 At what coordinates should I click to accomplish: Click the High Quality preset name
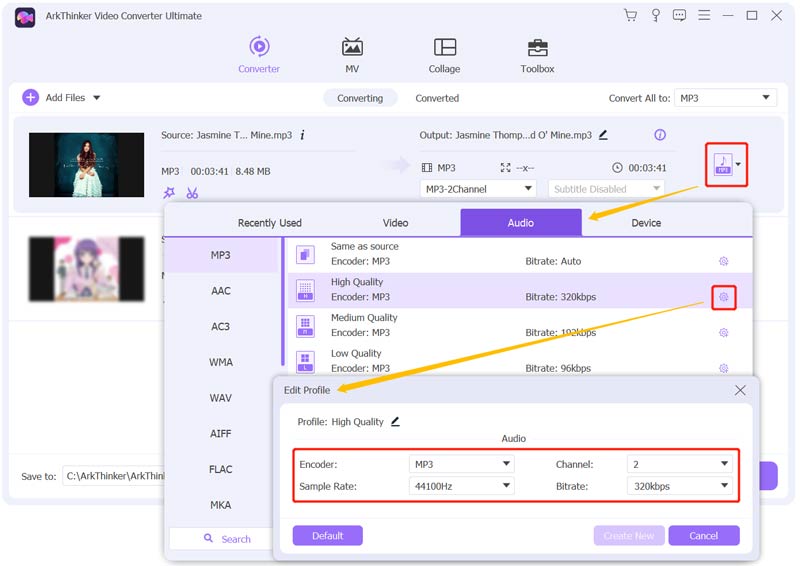pyautogui.click(x=357, y=282)
